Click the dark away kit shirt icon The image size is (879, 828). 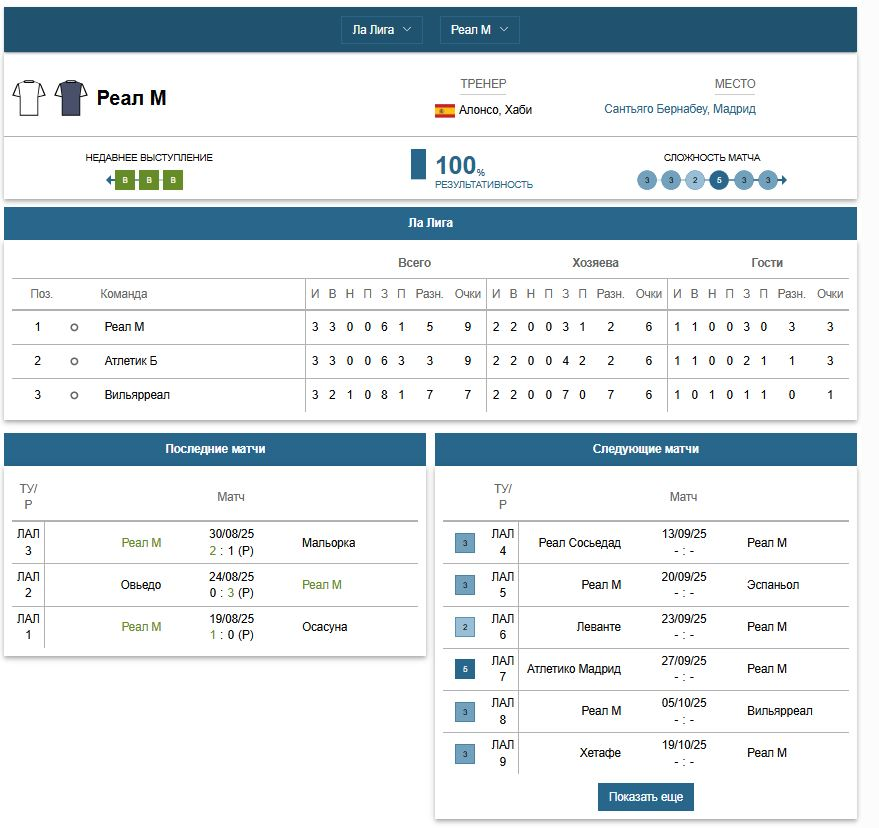[71, 99]
